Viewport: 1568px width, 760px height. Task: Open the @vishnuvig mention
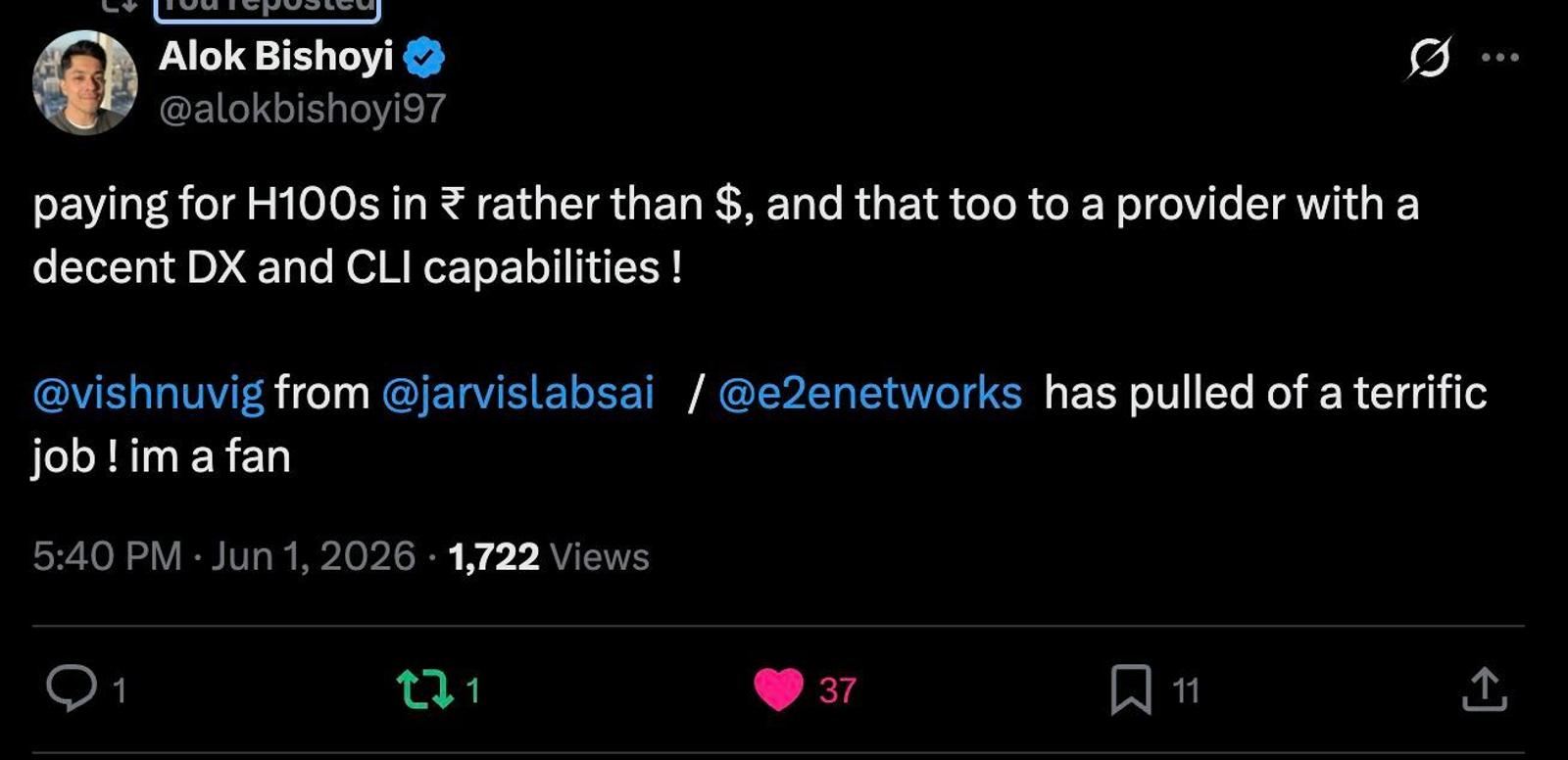(148, 393)
